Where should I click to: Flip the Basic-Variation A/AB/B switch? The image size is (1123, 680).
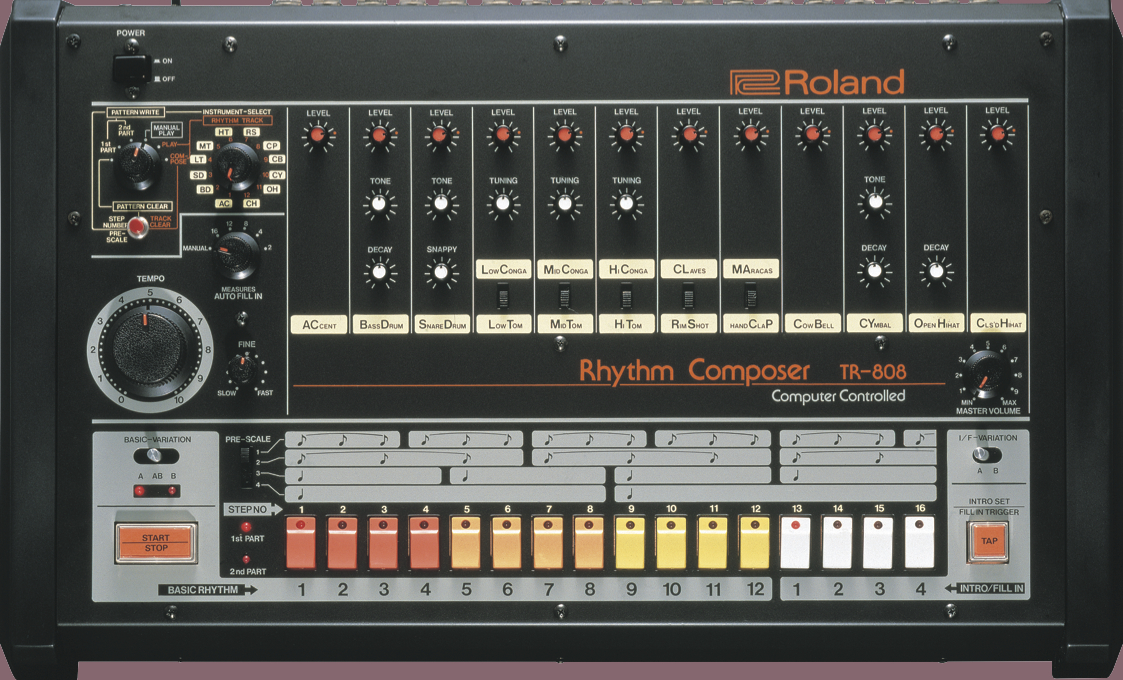coord(156,456)
